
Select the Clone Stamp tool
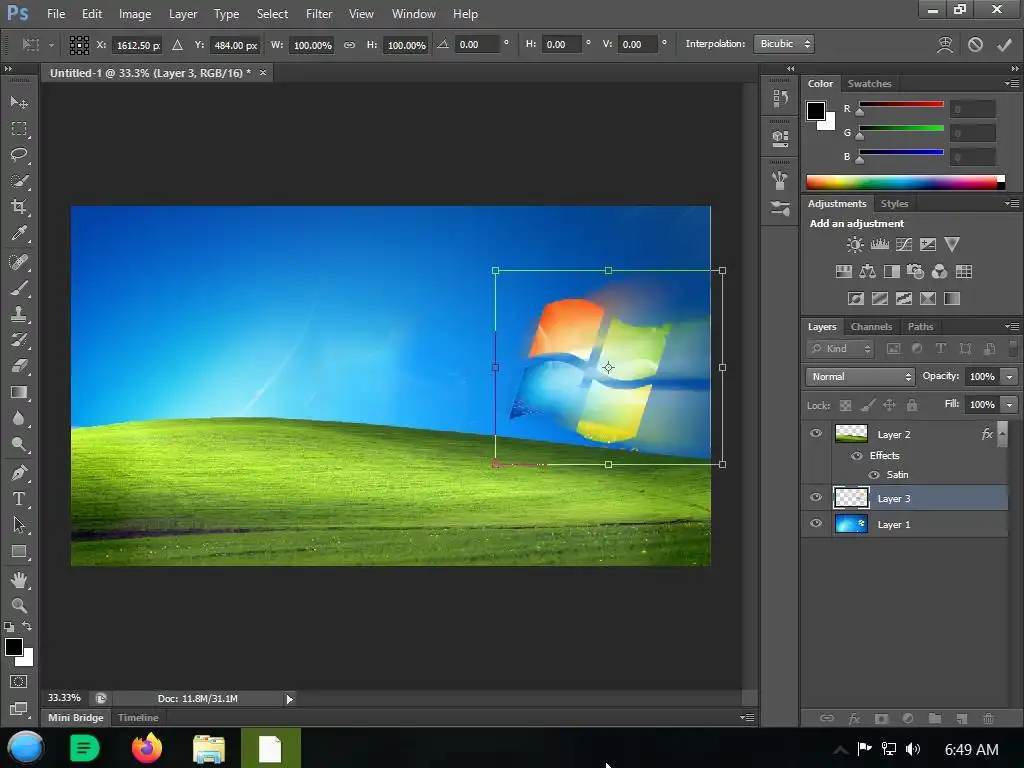19,314
